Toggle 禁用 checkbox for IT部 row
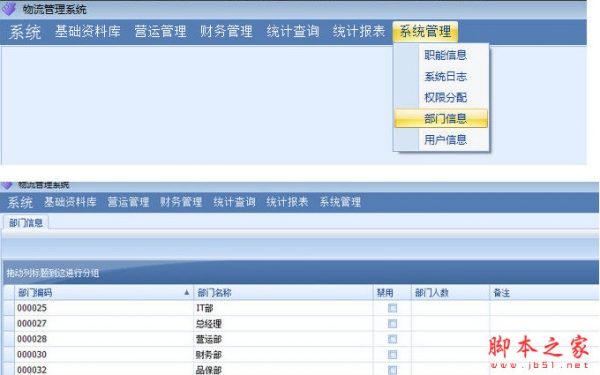This screenshot has width=600, height=375. [x=392, y=308]
